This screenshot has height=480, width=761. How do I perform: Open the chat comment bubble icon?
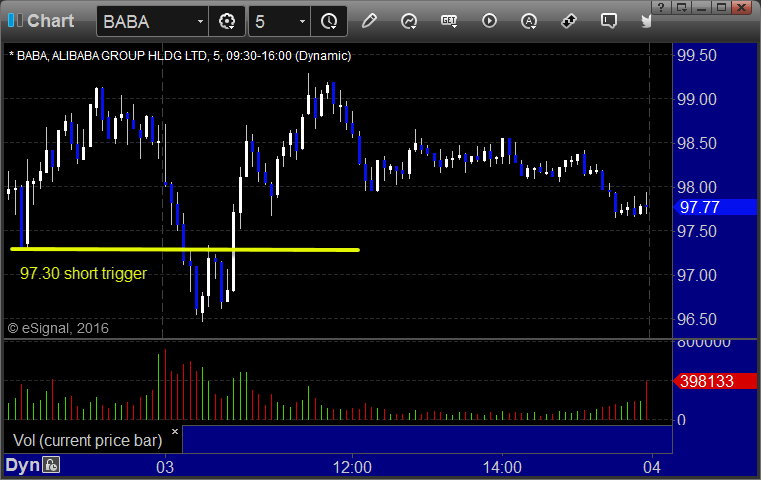coord(609,21)
